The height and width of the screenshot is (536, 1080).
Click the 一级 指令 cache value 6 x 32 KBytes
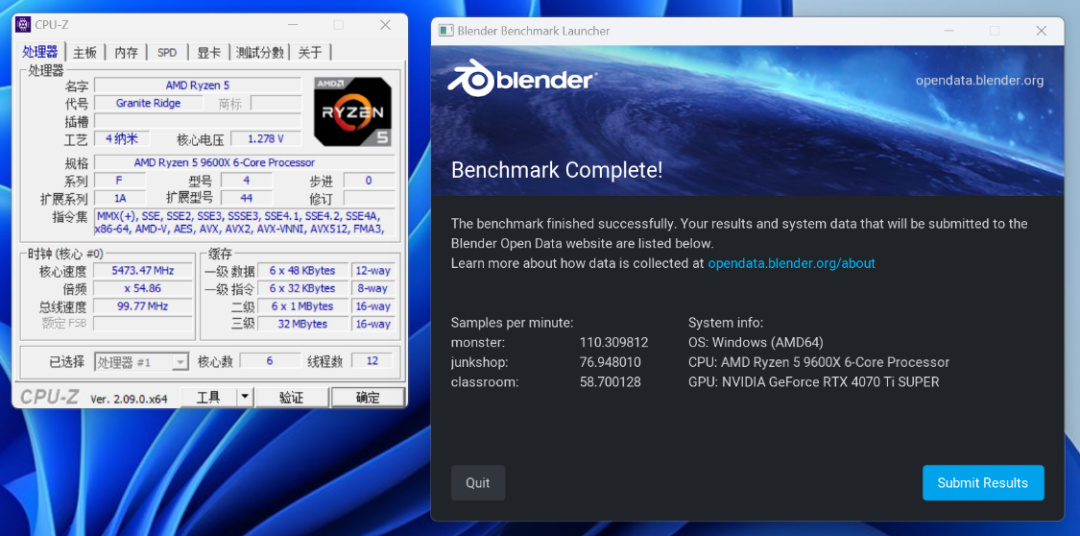click(302, 288)
